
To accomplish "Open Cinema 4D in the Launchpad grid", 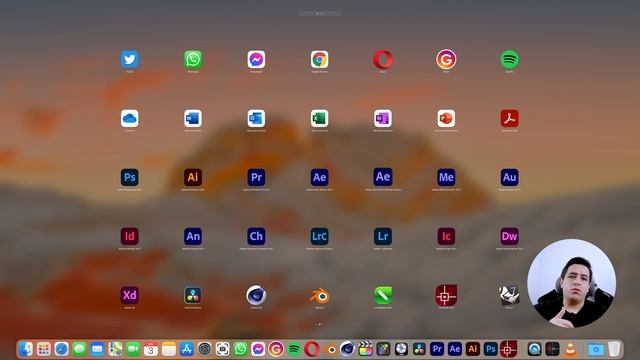I will [256, 295].
